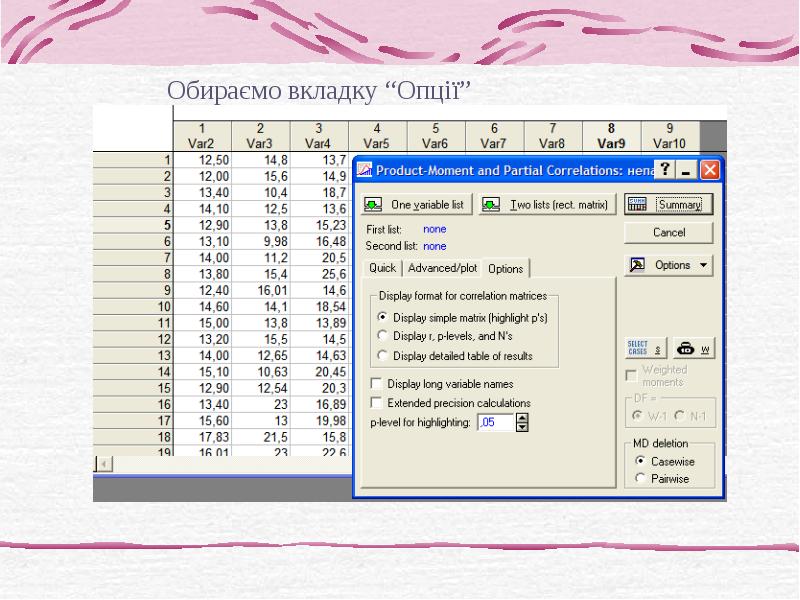Click the p-level for highlighting field
800x600 pixels.
[495, 423]
